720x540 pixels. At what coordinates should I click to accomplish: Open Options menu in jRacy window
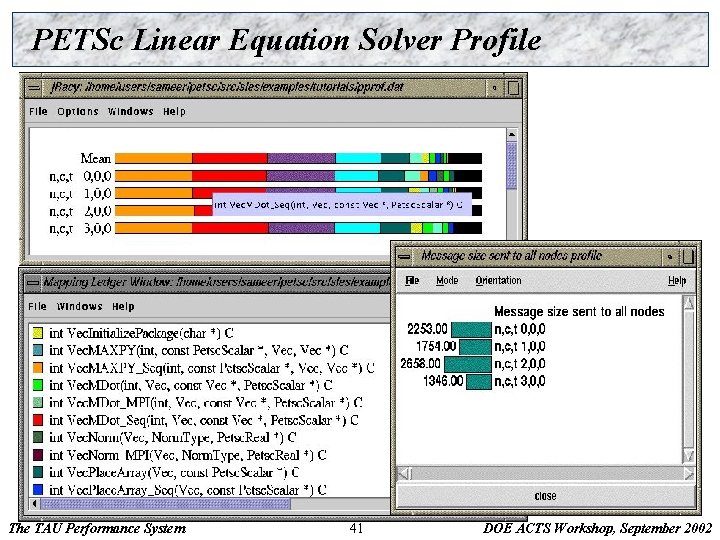pos(78,112)
